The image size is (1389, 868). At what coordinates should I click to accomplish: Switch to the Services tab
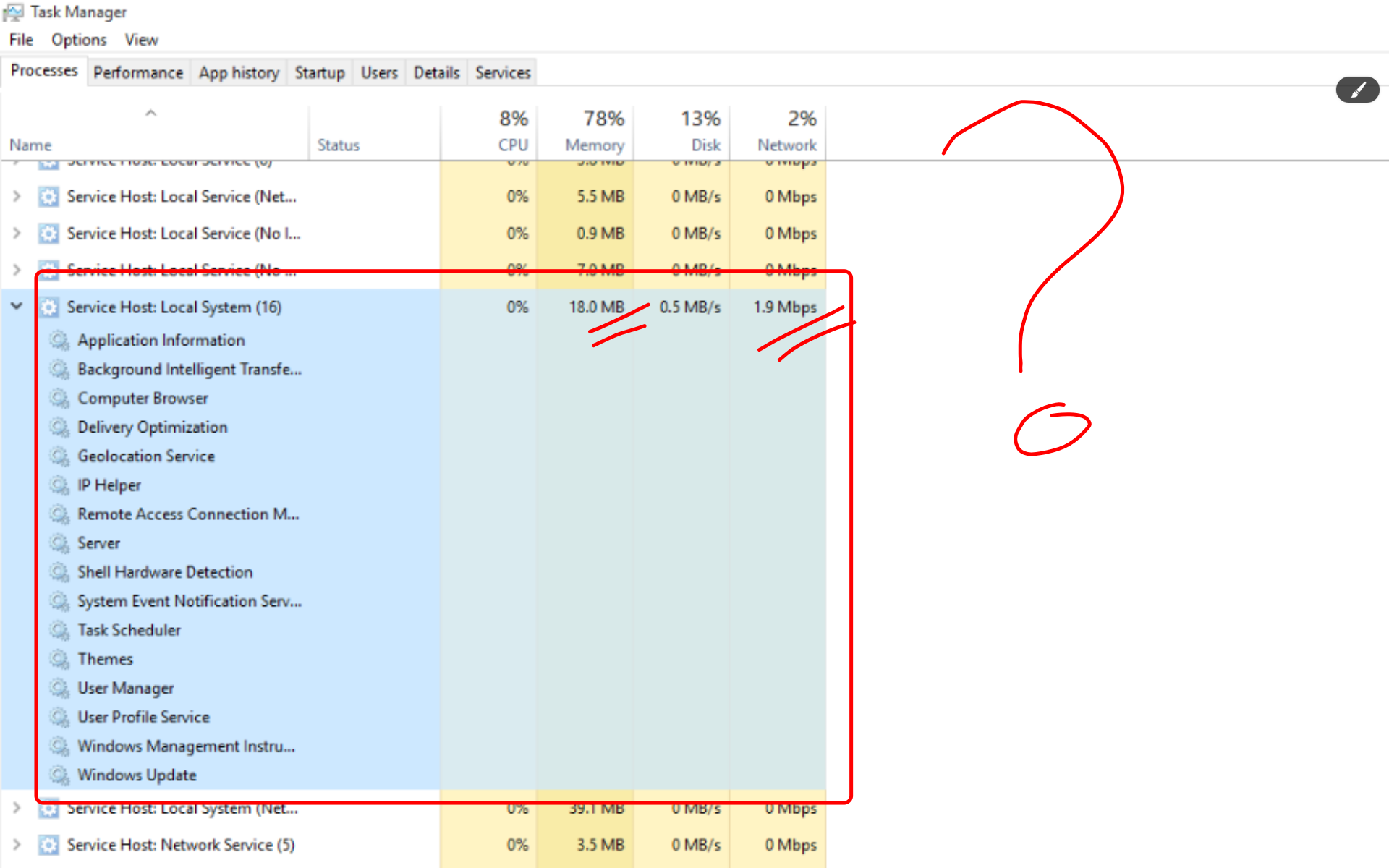[503, 73]
